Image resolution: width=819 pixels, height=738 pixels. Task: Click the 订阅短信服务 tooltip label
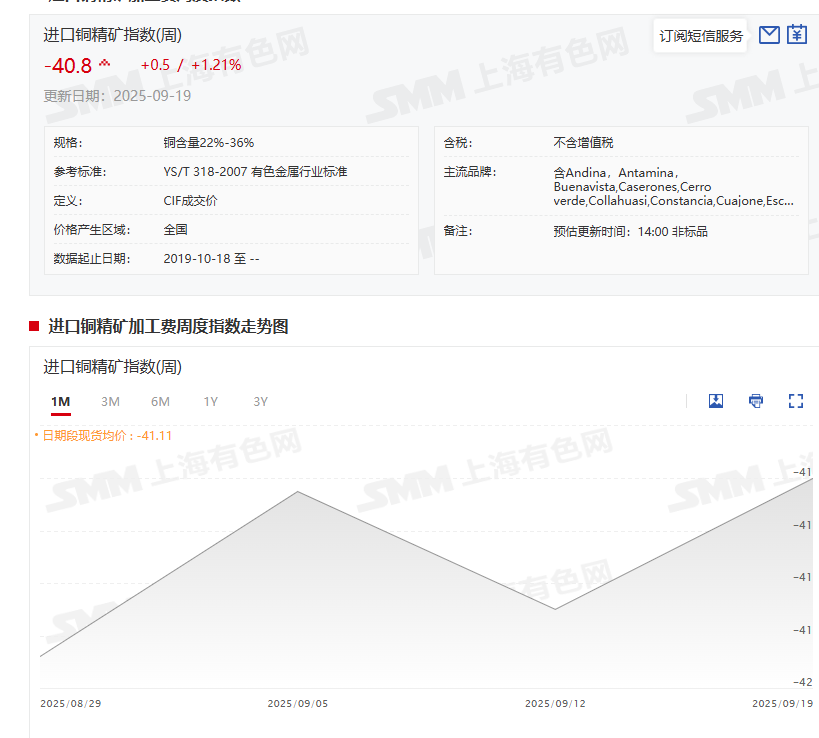(x=701, y=36)
